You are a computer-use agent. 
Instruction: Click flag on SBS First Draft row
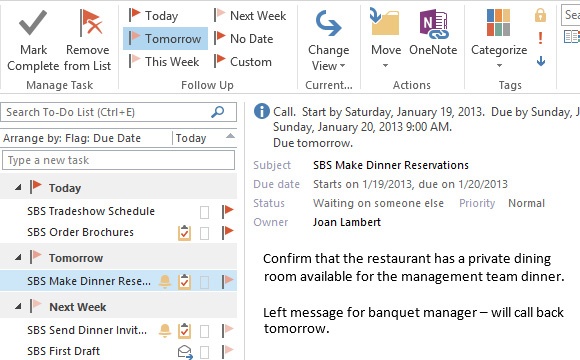pyautogui.click(x=227, y=351)
